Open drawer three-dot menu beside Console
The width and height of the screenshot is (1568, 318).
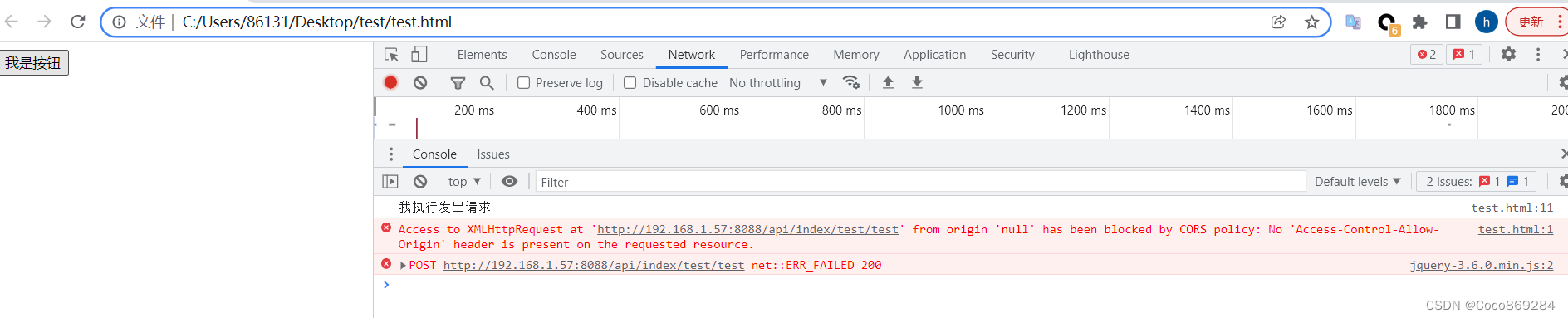pos(391,154)
